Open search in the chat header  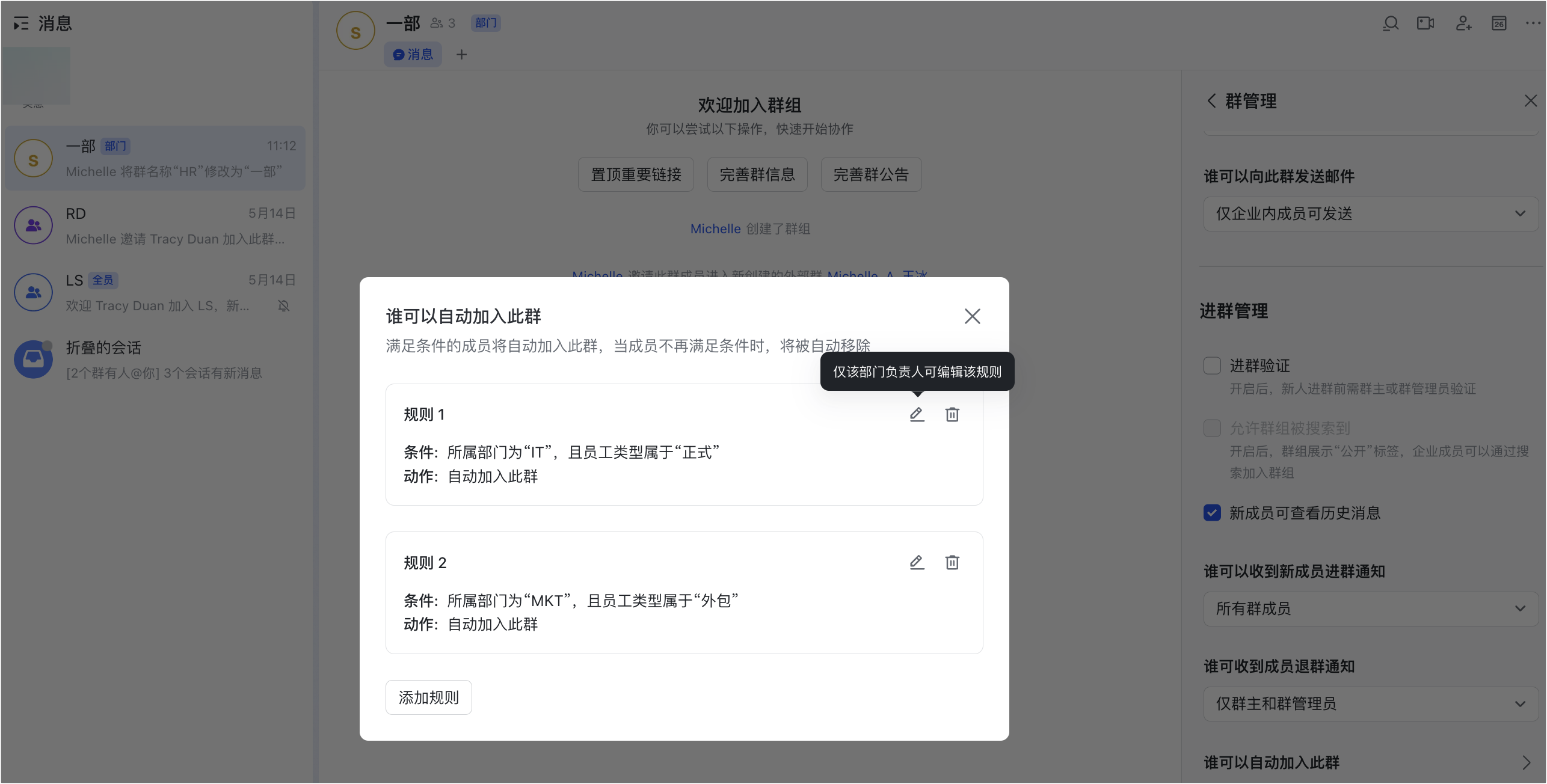click(1391, 23)
